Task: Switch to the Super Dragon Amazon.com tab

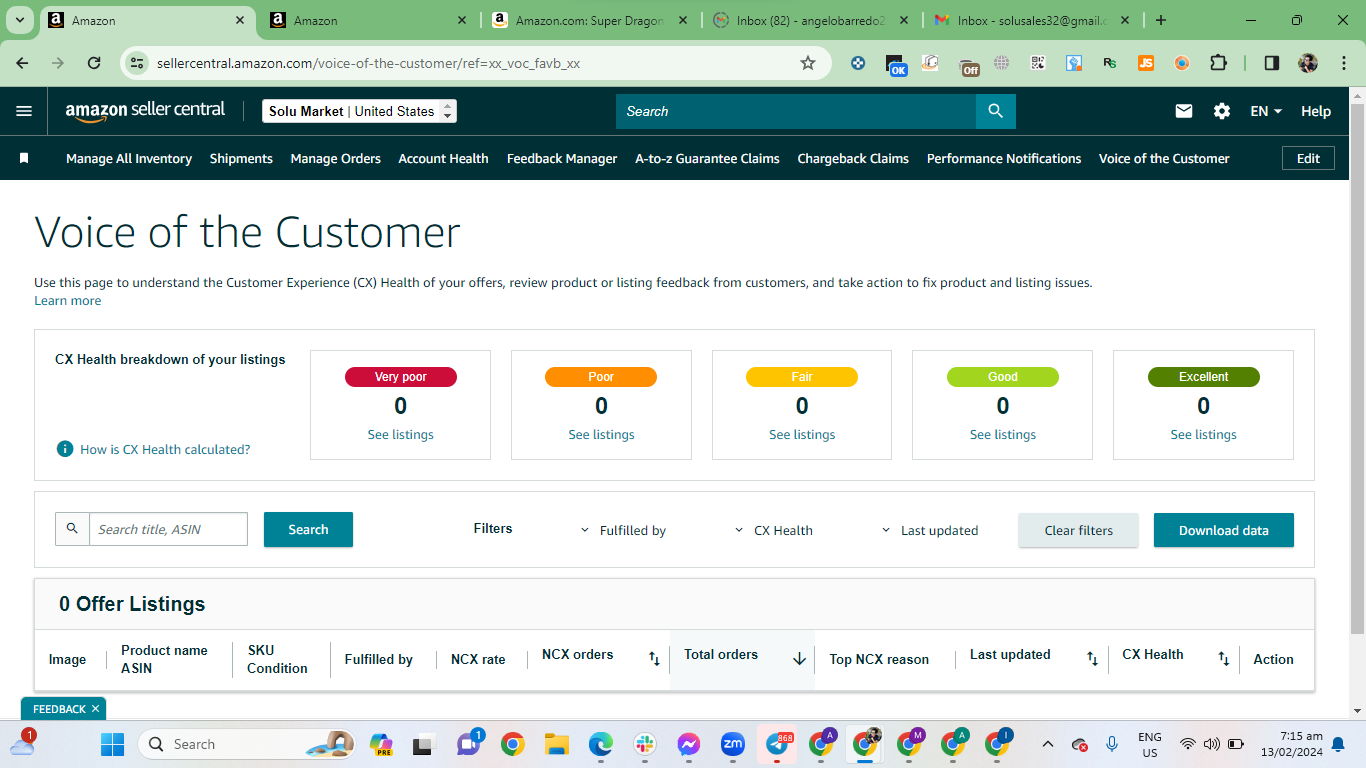Action: (591, 20)
